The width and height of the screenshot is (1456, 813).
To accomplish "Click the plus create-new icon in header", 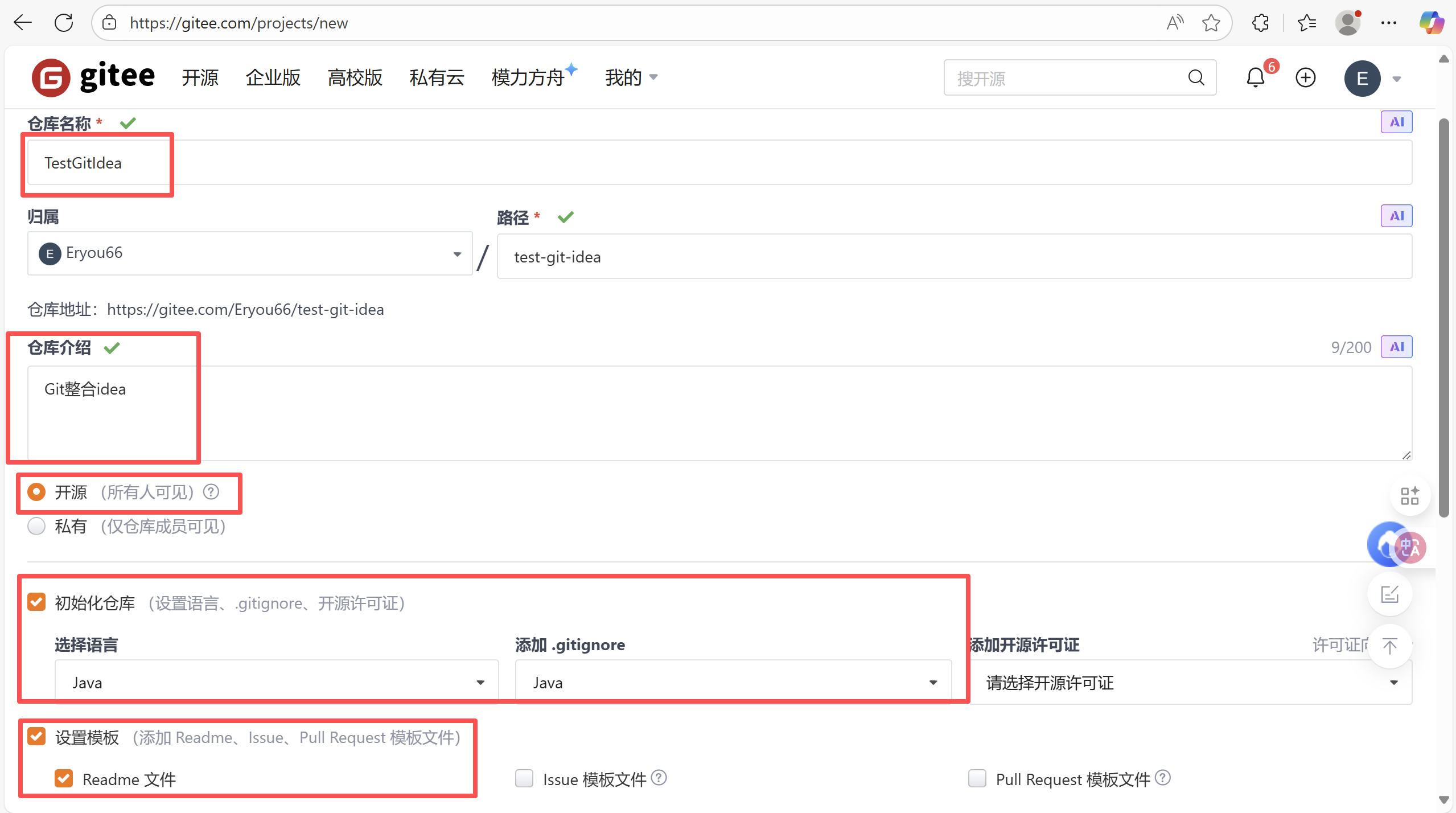I will [1305, 77].
